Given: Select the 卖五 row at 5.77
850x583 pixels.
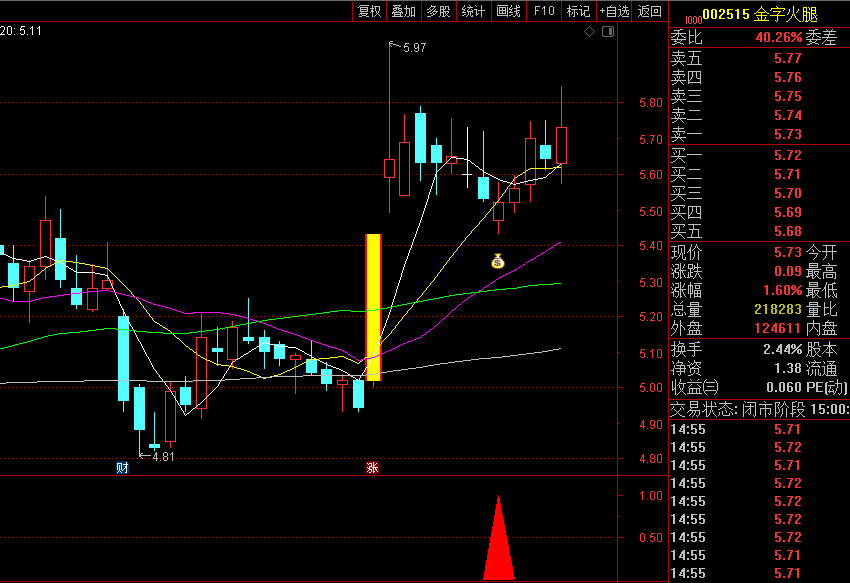Looking at the screenshot, I should tap(759, 58).
